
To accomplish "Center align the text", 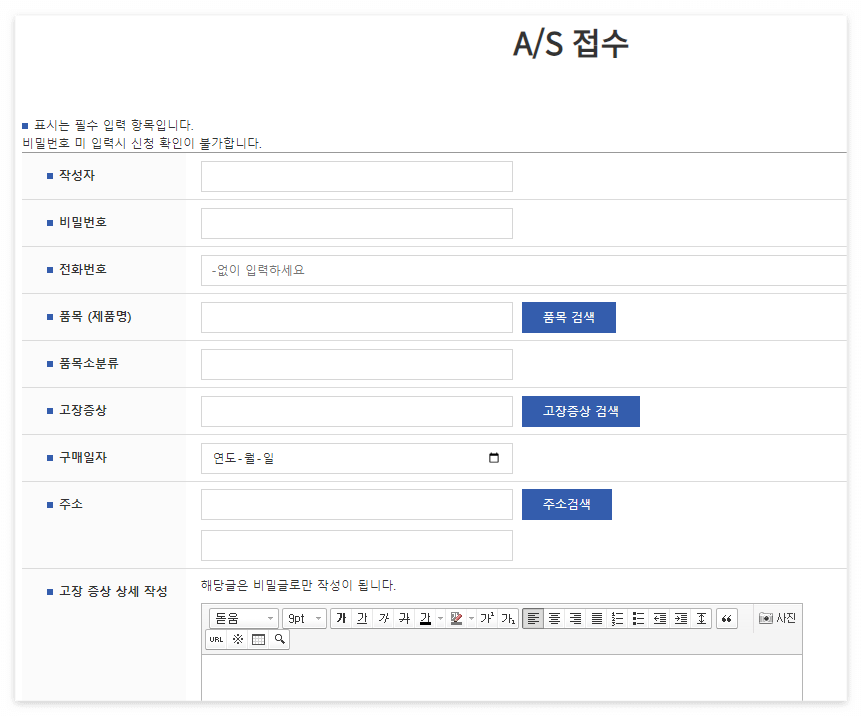I will pos(554,619).
